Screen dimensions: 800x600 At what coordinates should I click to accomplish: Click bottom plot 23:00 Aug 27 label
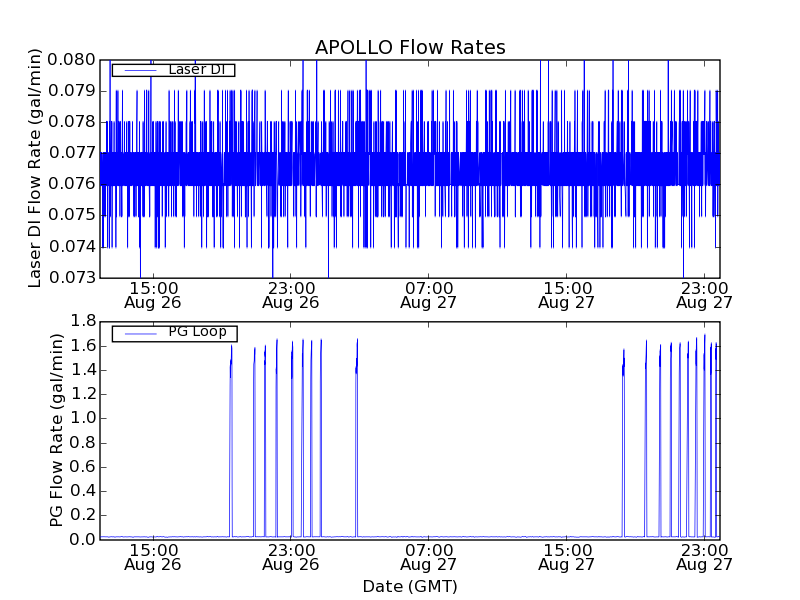(705, 557)
